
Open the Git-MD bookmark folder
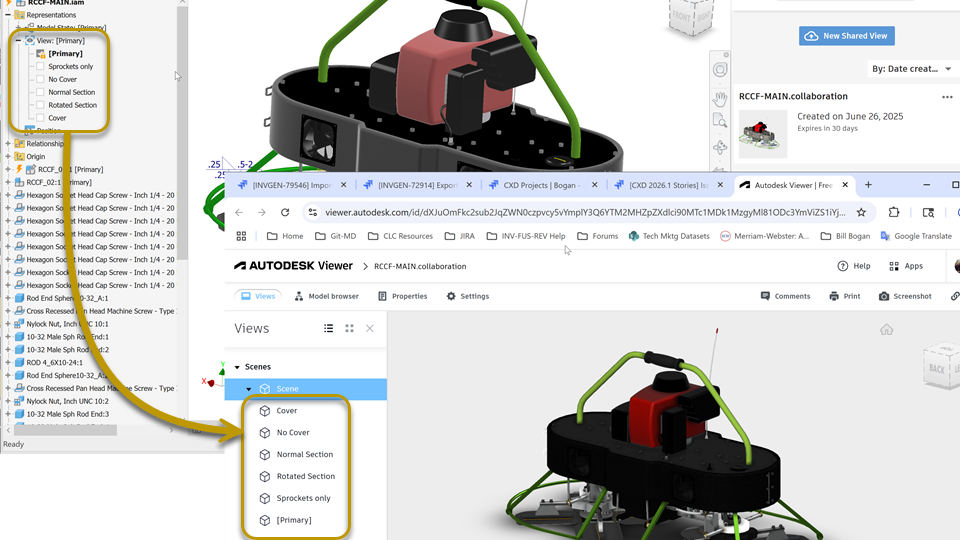(x=336, y=236)
